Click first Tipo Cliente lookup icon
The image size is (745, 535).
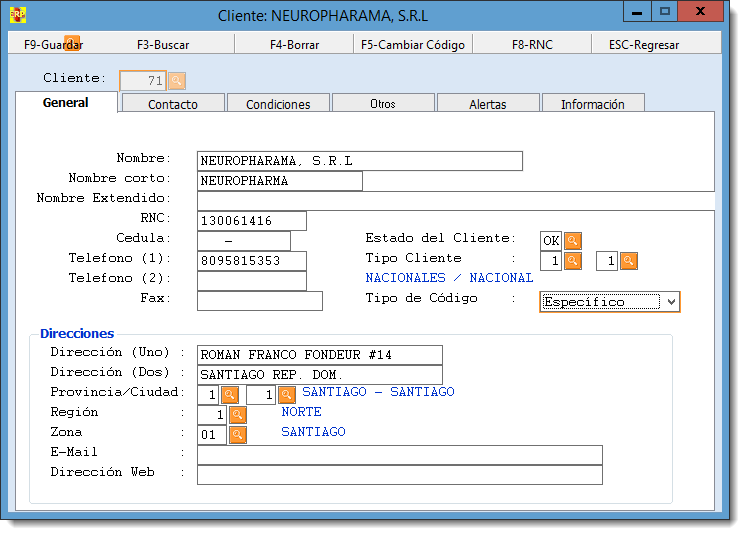click(572, 261)
